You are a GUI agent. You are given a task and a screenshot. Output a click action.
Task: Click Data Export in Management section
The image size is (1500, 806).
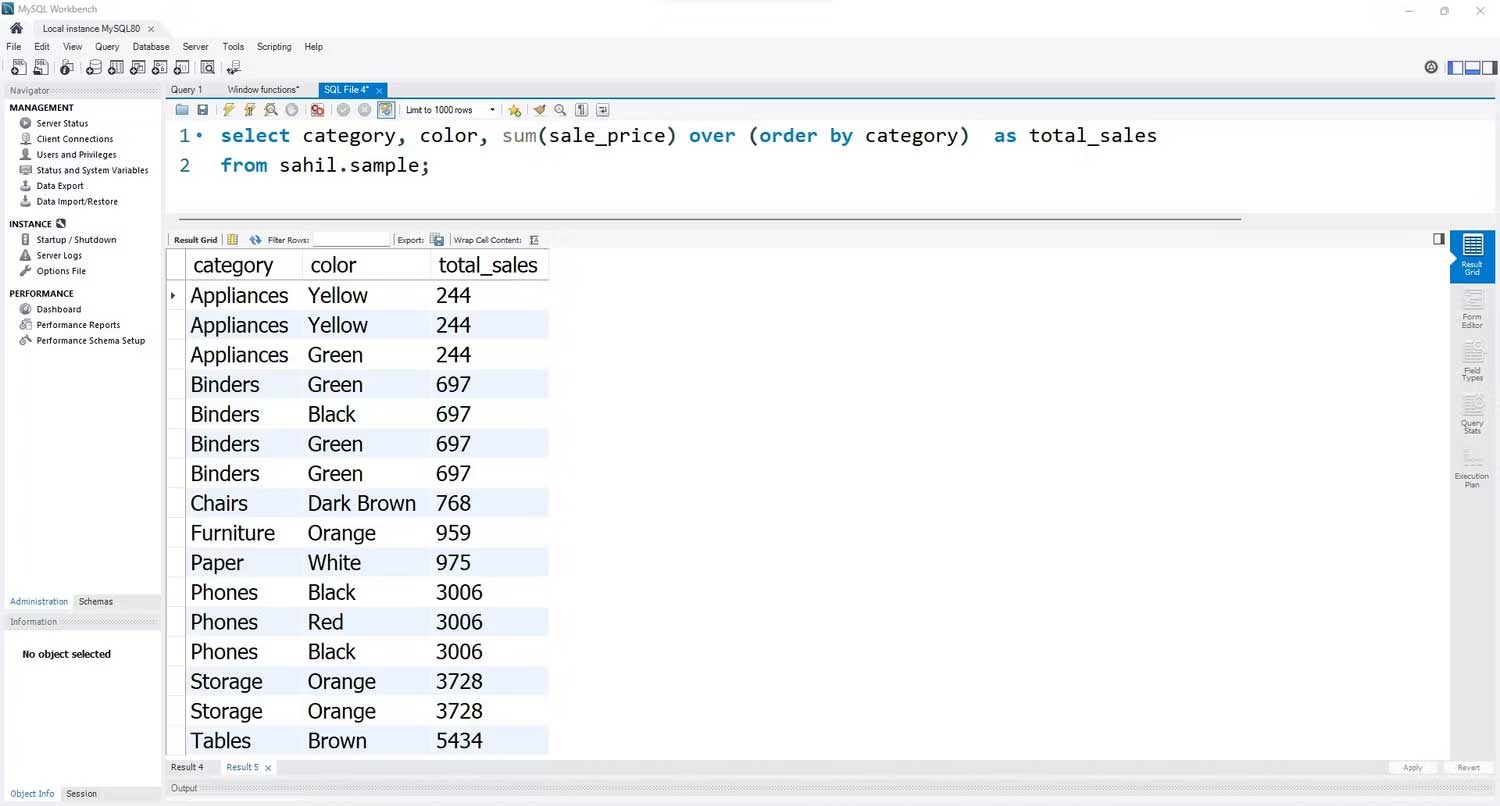[60, 186]
